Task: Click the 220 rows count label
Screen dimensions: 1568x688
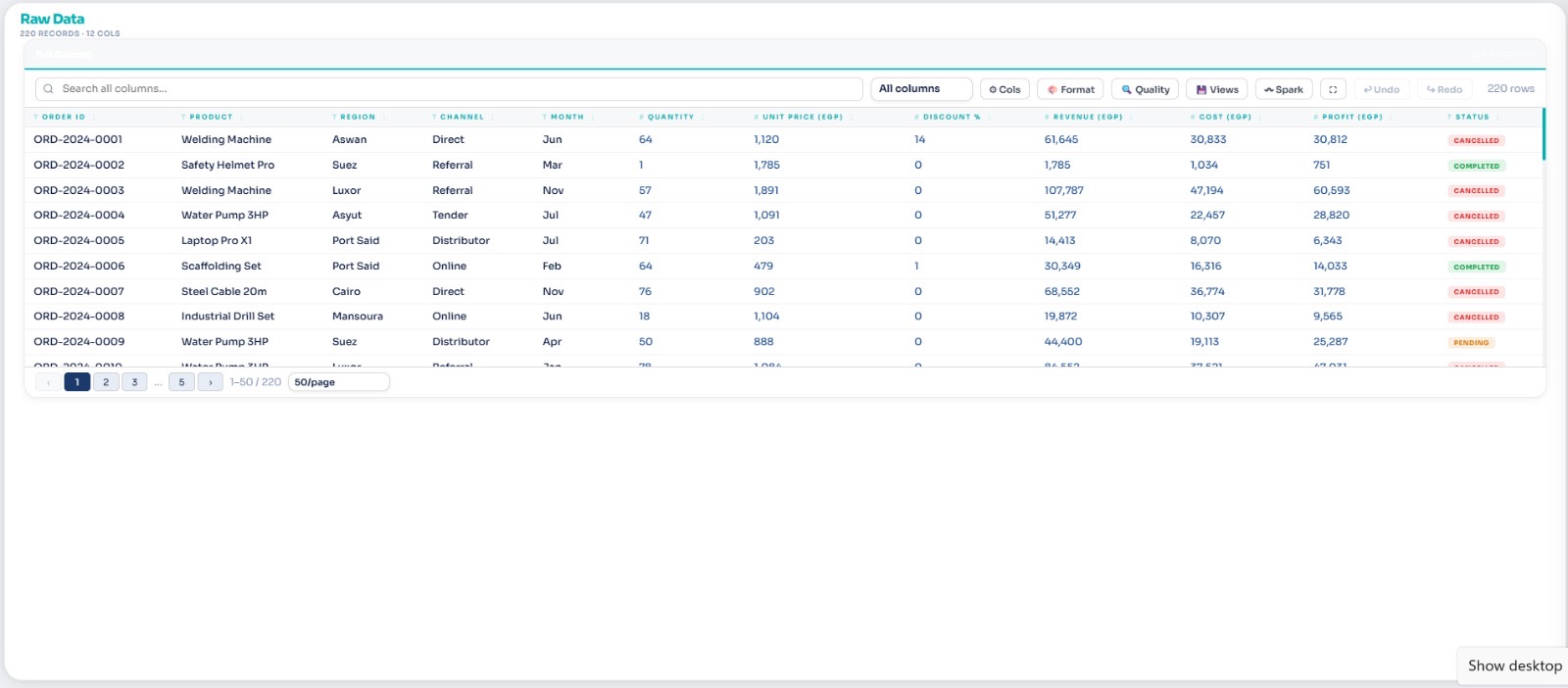Action: click(x=1510, y=89)
